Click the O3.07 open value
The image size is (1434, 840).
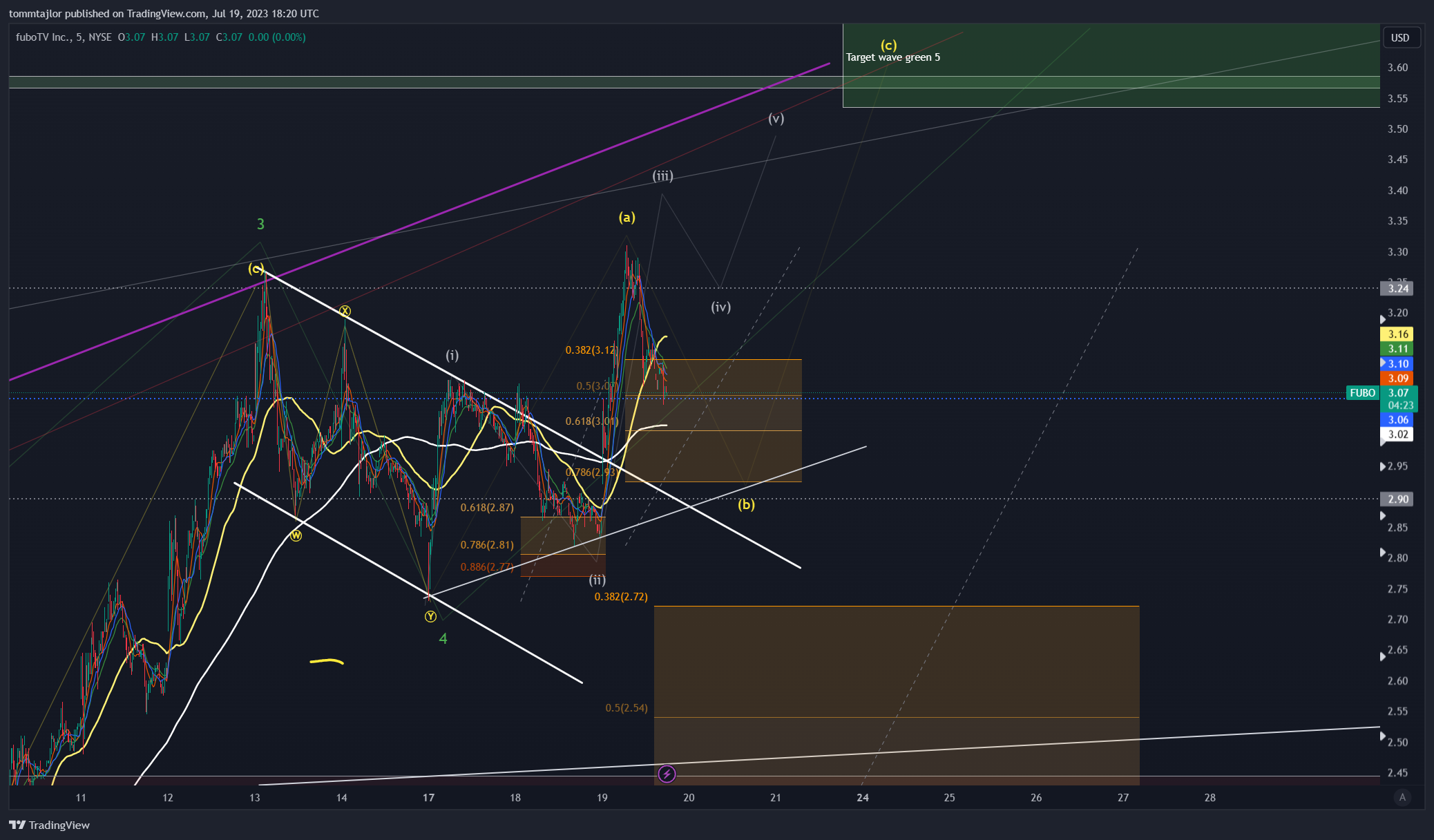[131, 37]
